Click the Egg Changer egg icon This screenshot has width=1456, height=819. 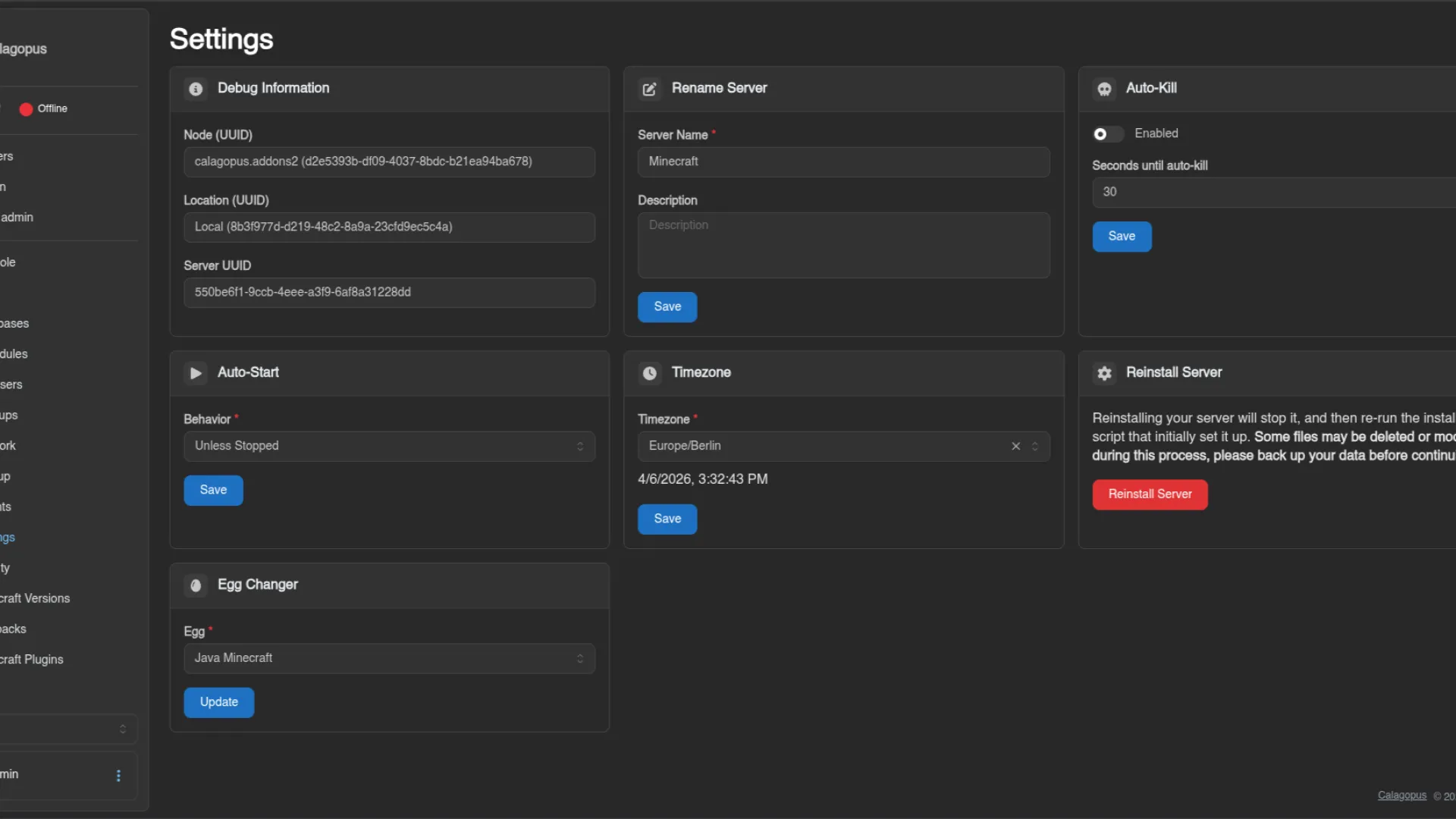point(196,585)
